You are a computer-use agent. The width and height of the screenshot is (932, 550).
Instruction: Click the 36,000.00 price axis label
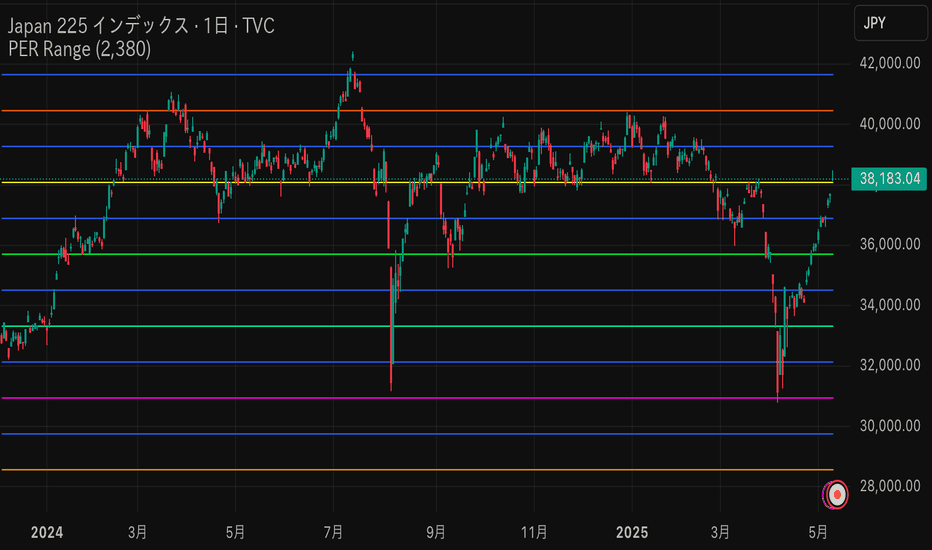pyautogui.click(x=890, y=244)
